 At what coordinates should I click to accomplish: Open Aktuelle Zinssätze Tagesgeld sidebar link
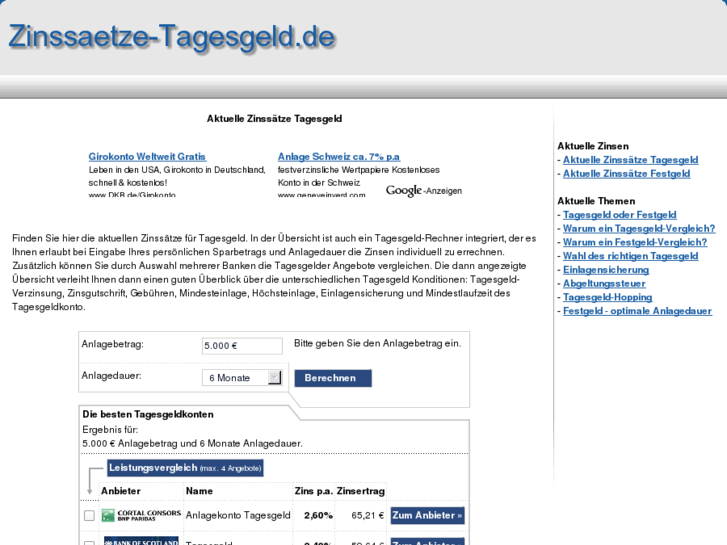pos(630,160)
